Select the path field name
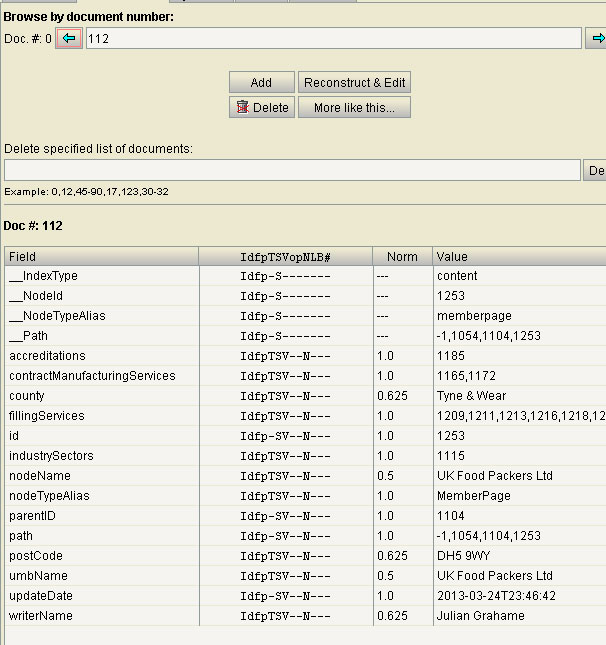Screen dimensions: 606x645 pyautogui.click(x=21, y=536)
